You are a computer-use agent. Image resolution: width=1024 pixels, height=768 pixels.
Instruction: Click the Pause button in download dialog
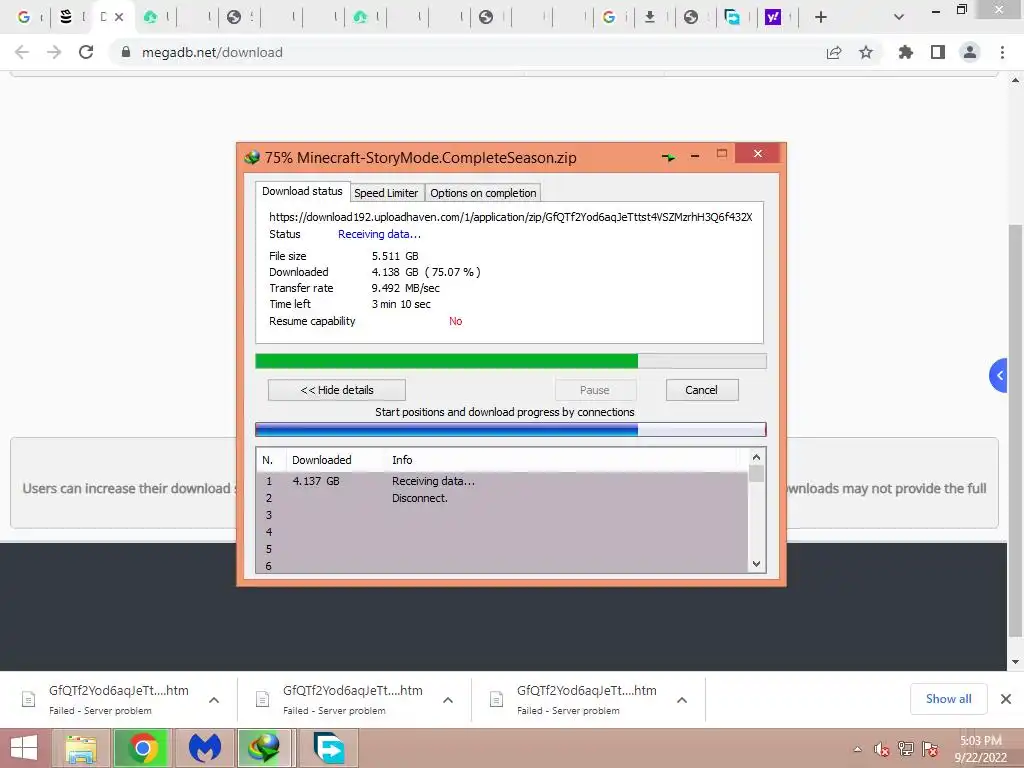coord(595,390)
